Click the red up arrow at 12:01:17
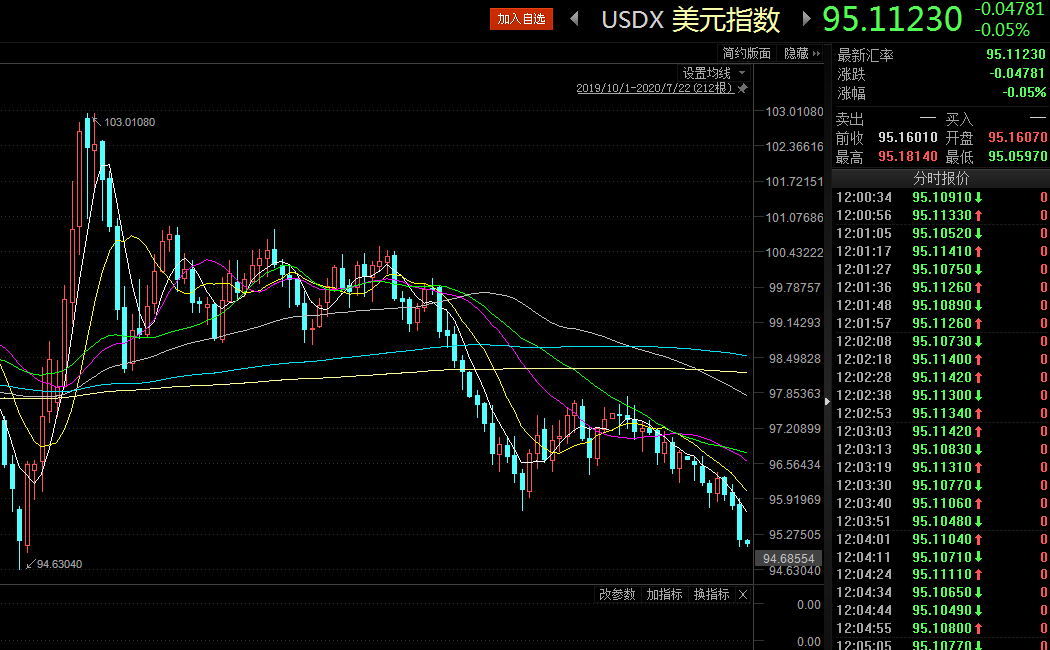This screenshot has height=650, width=1050. click(x=979, y=251)
